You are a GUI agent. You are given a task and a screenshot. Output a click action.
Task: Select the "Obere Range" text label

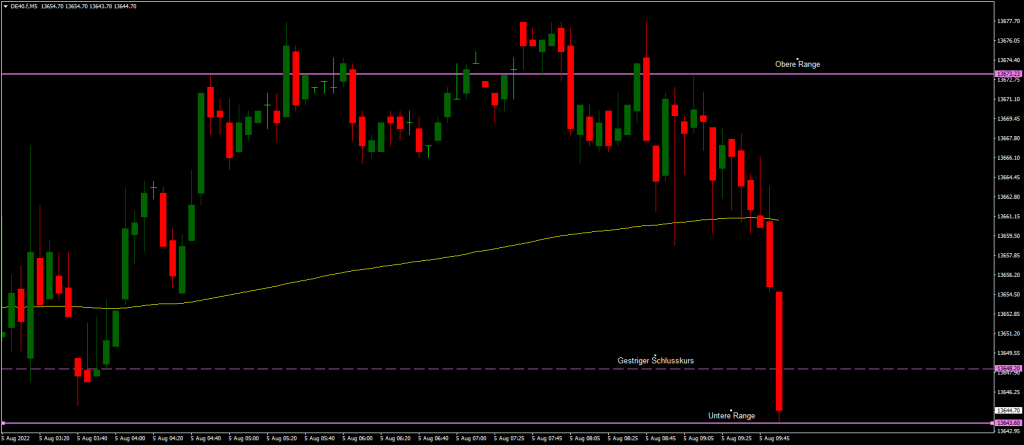click(797, 64)
